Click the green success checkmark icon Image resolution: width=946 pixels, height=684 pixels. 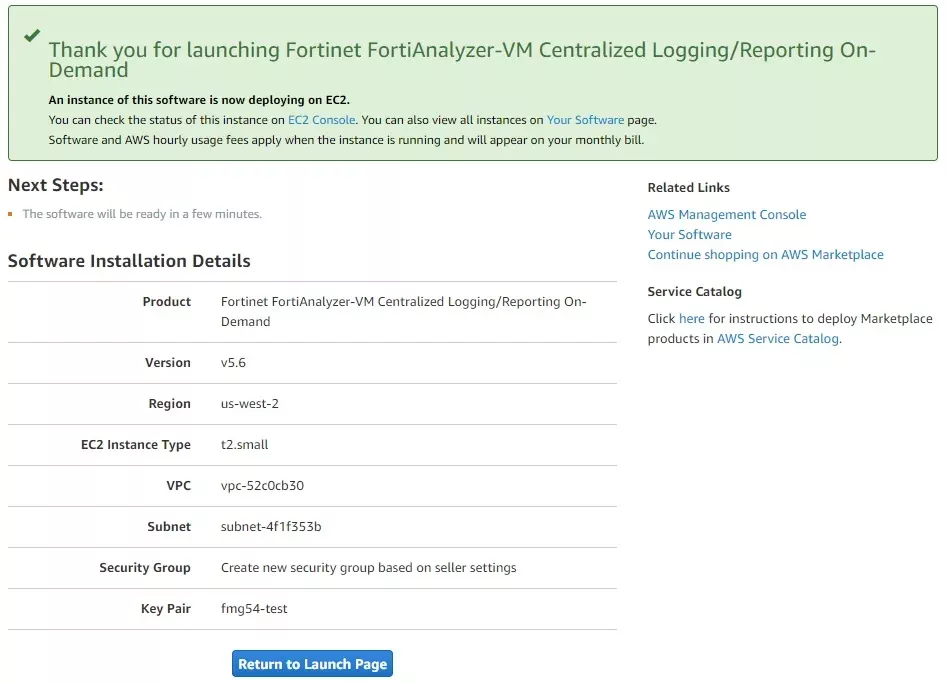pos(32,36)
